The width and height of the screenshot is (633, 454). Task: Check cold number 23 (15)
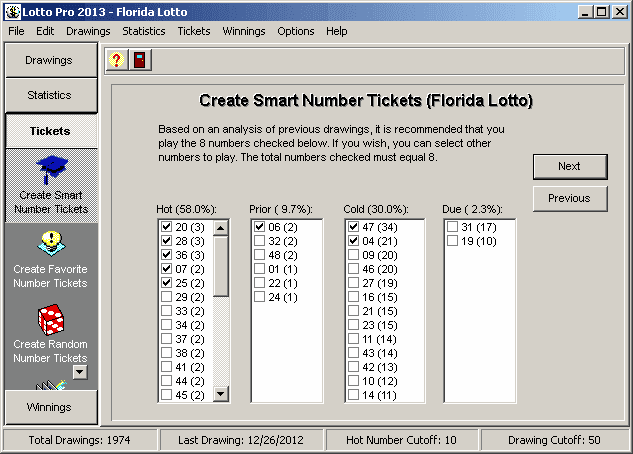(354, 325)
